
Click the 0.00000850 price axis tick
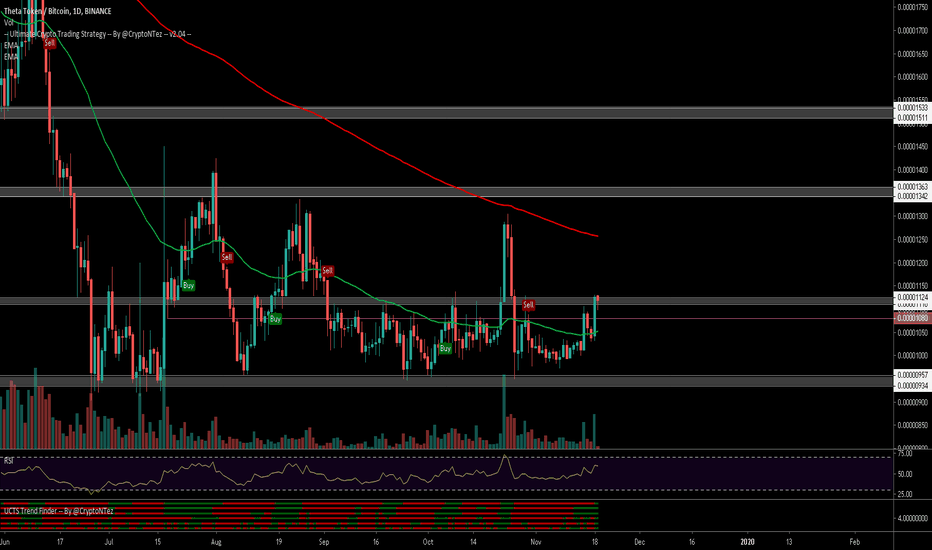pyautogui.click(x=912, y=426)
